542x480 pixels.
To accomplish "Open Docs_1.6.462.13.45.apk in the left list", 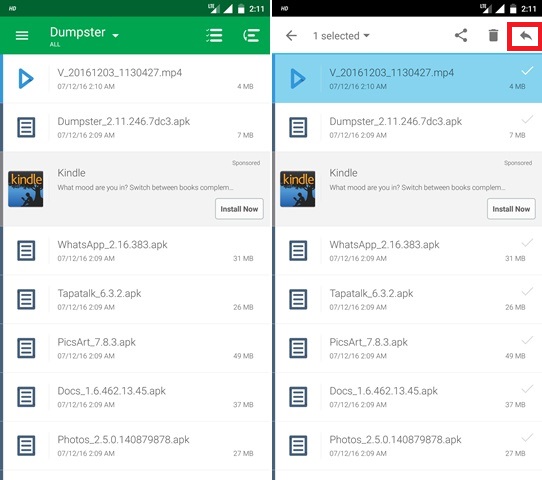I will click(x=137, y=397).
